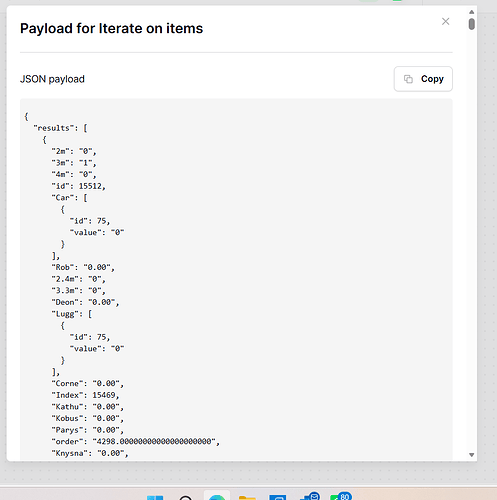Click the scrollbar down arrow
This screenshot has width=497, height=500.
coord(471,455)
